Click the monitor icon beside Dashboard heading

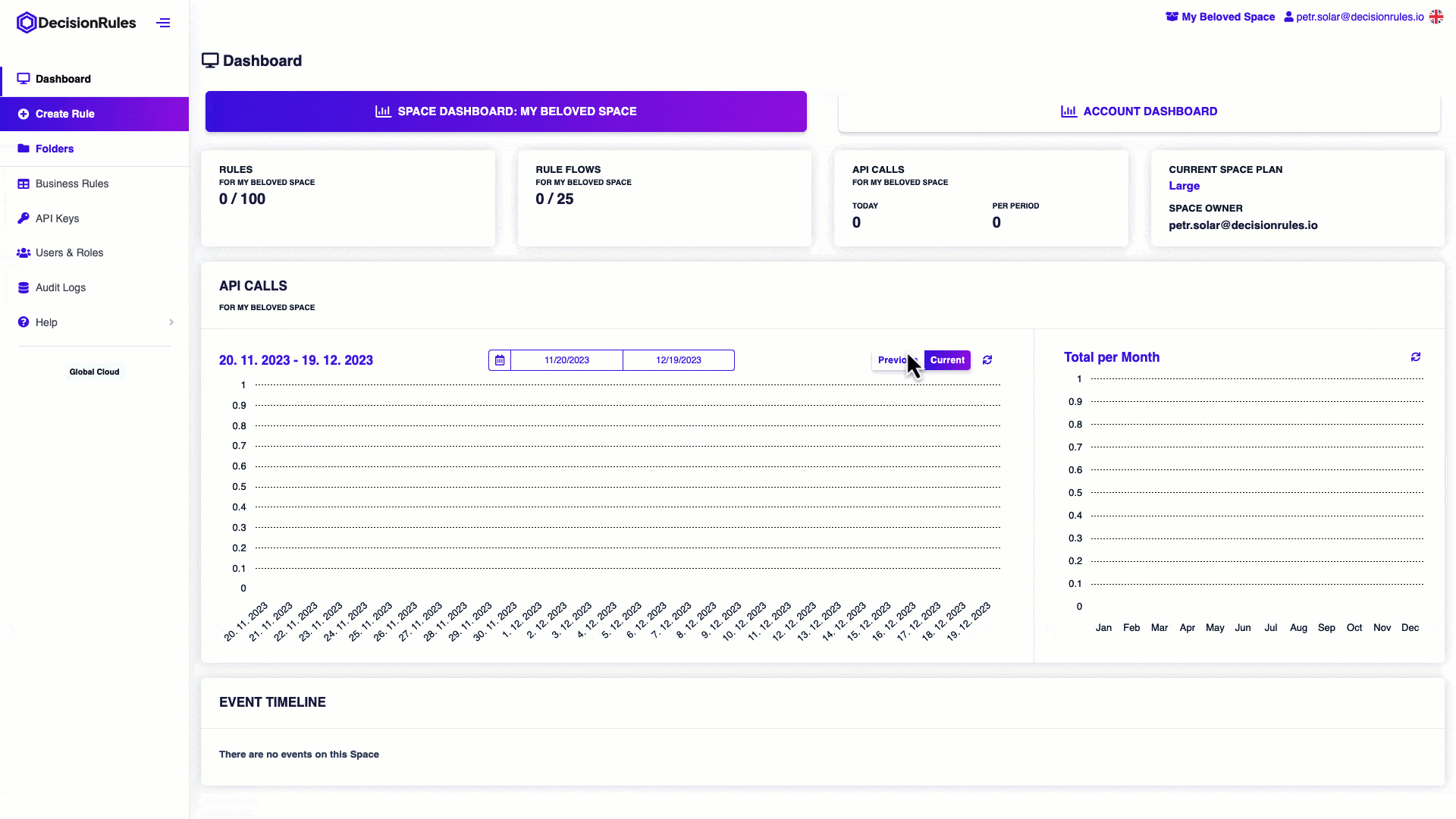pyautogui.click(x=210, y=61)
